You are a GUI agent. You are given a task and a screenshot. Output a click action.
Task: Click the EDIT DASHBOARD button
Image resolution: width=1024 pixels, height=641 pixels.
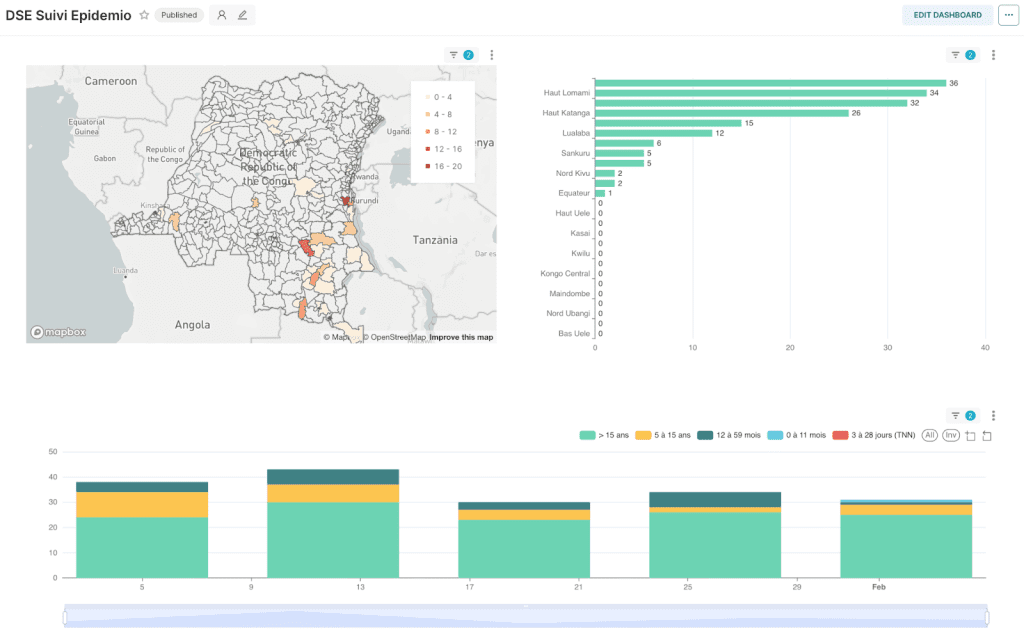point(947,15)
